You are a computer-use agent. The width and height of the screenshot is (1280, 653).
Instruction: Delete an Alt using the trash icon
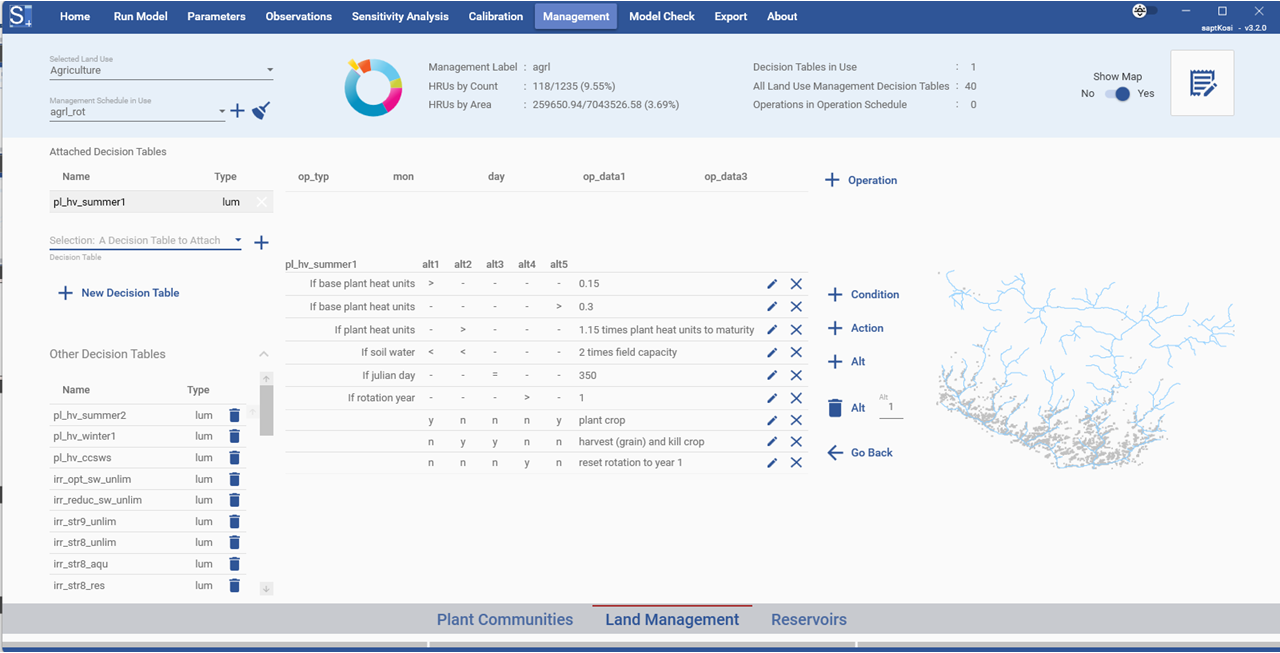[837, 407]
